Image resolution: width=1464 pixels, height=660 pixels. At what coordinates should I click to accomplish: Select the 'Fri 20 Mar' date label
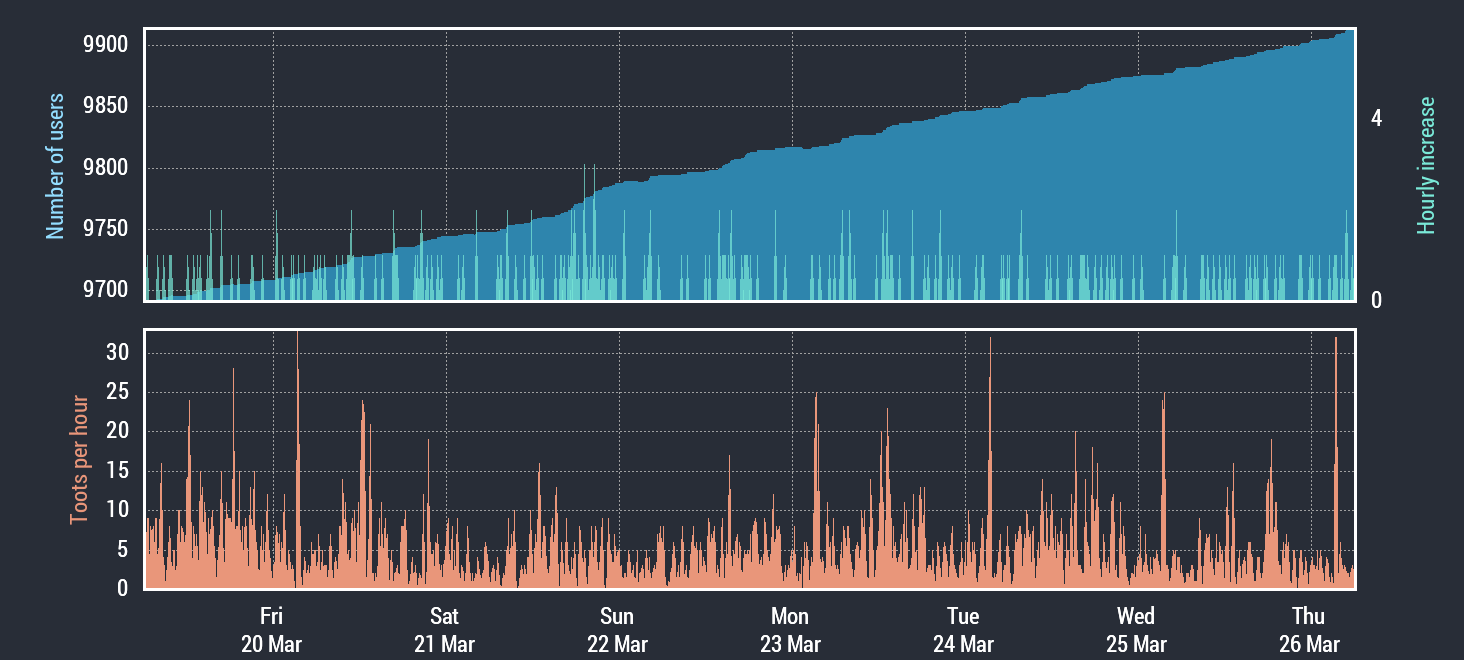coord(271,629)
